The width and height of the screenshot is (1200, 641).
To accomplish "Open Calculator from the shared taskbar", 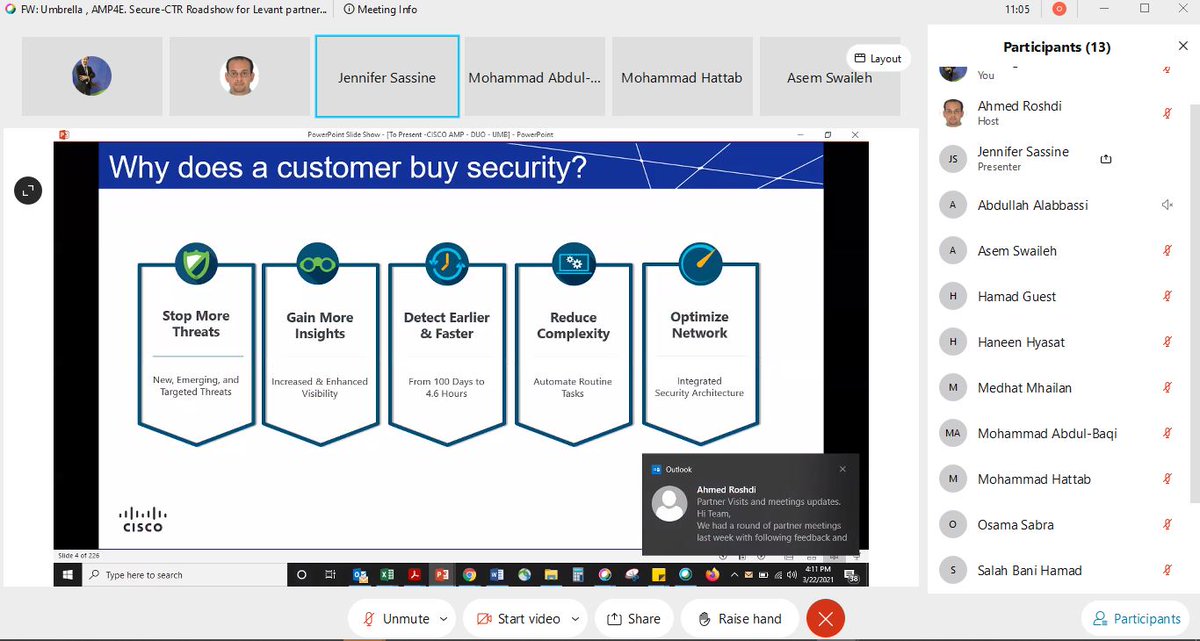I will 577,575.
